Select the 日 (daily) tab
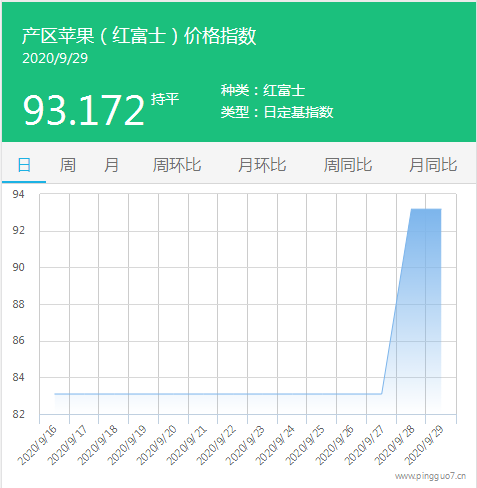Screen dimensions: 477x488 click(24, 165)
